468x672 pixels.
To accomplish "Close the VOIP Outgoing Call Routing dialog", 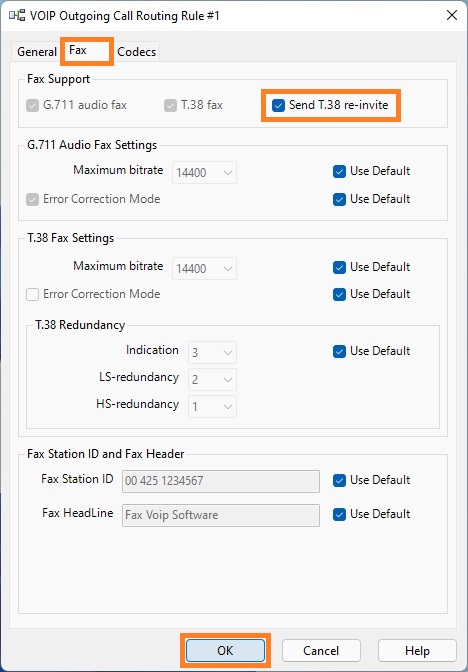I will (x=451, y=15).
